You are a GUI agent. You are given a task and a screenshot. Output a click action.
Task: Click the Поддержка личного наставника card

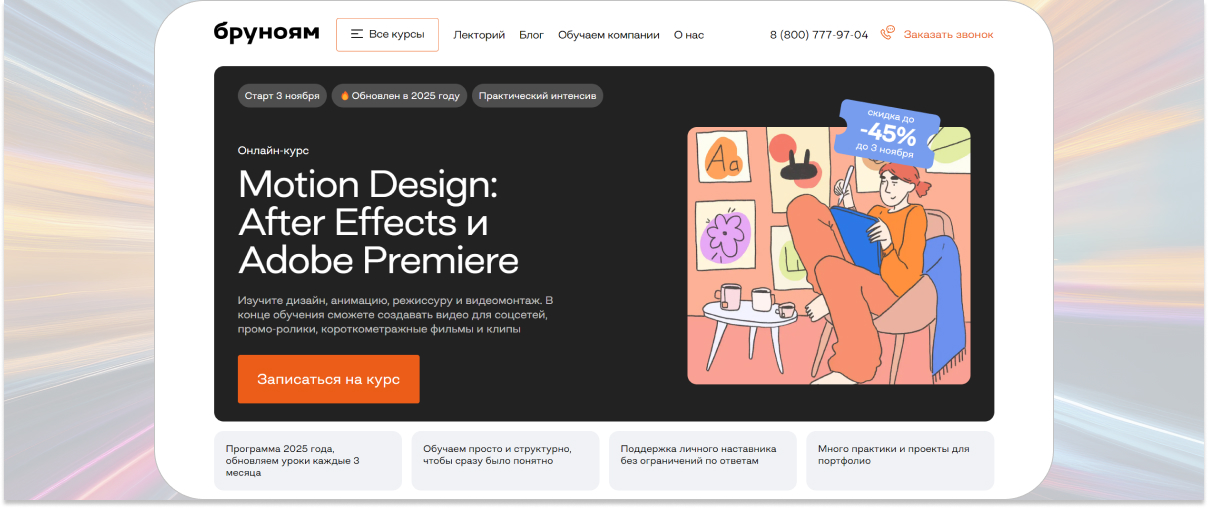[x=703, y=461]
